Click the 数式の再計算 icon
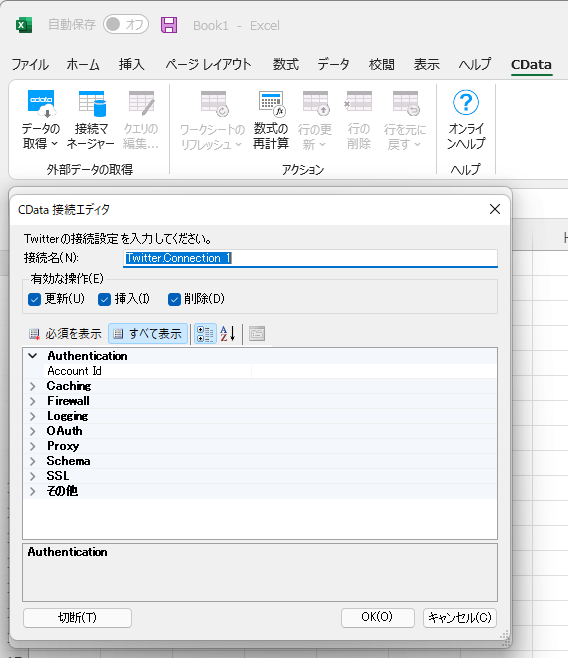The image size is (568, 658). 271,103
